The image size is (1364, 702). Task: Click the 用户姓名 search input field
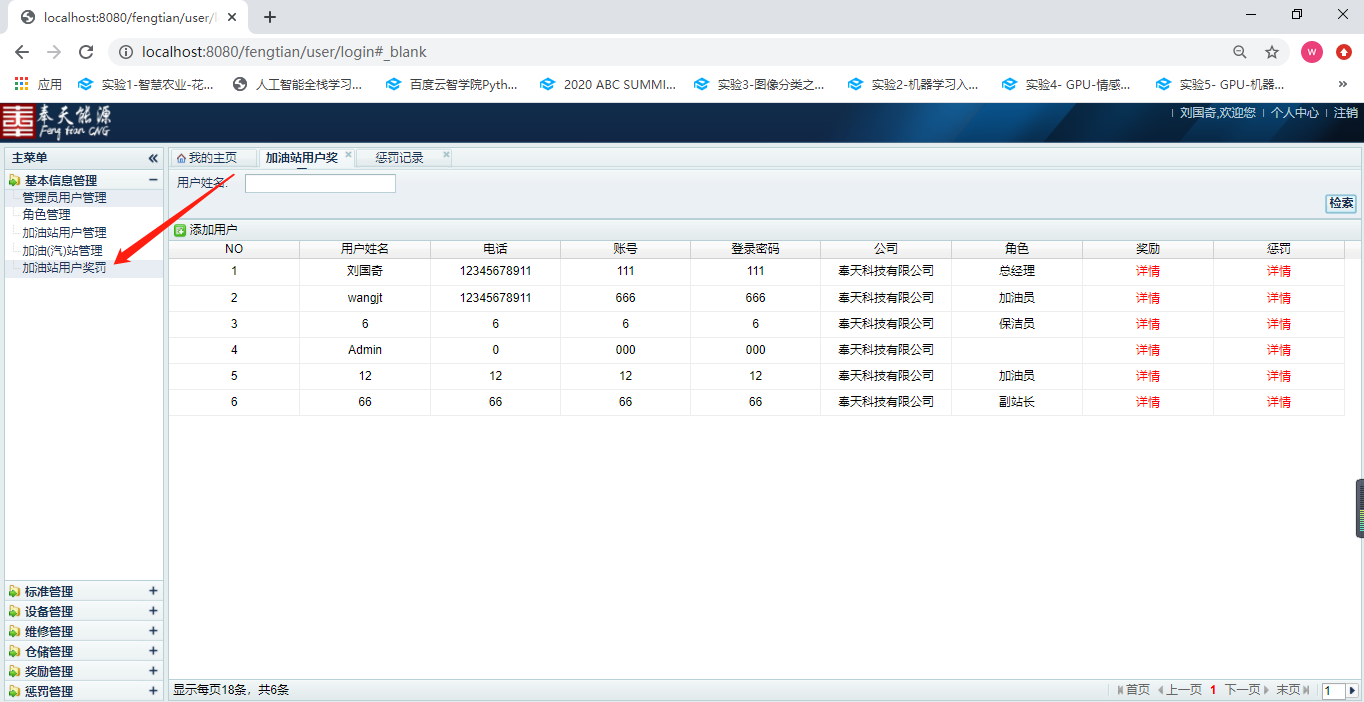[320, 184]
